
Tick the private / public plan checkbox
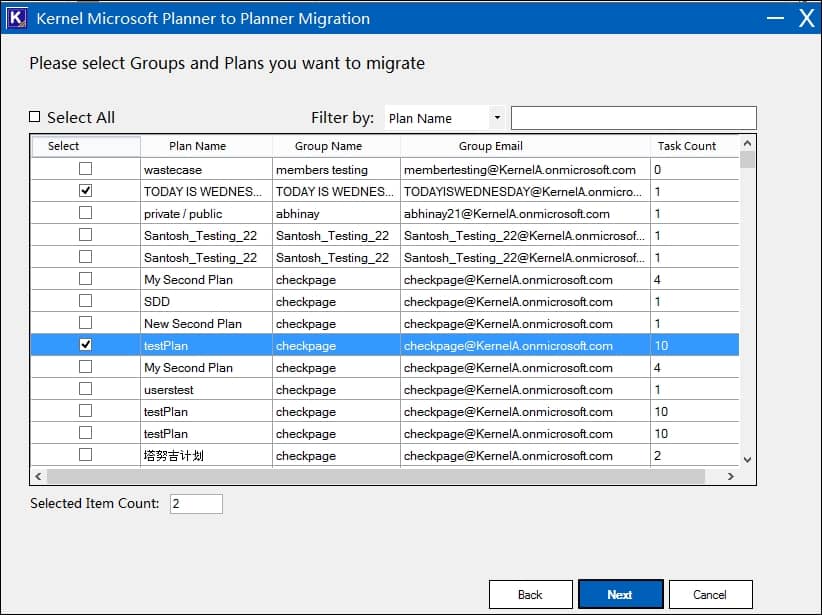(x=85, y=213)
